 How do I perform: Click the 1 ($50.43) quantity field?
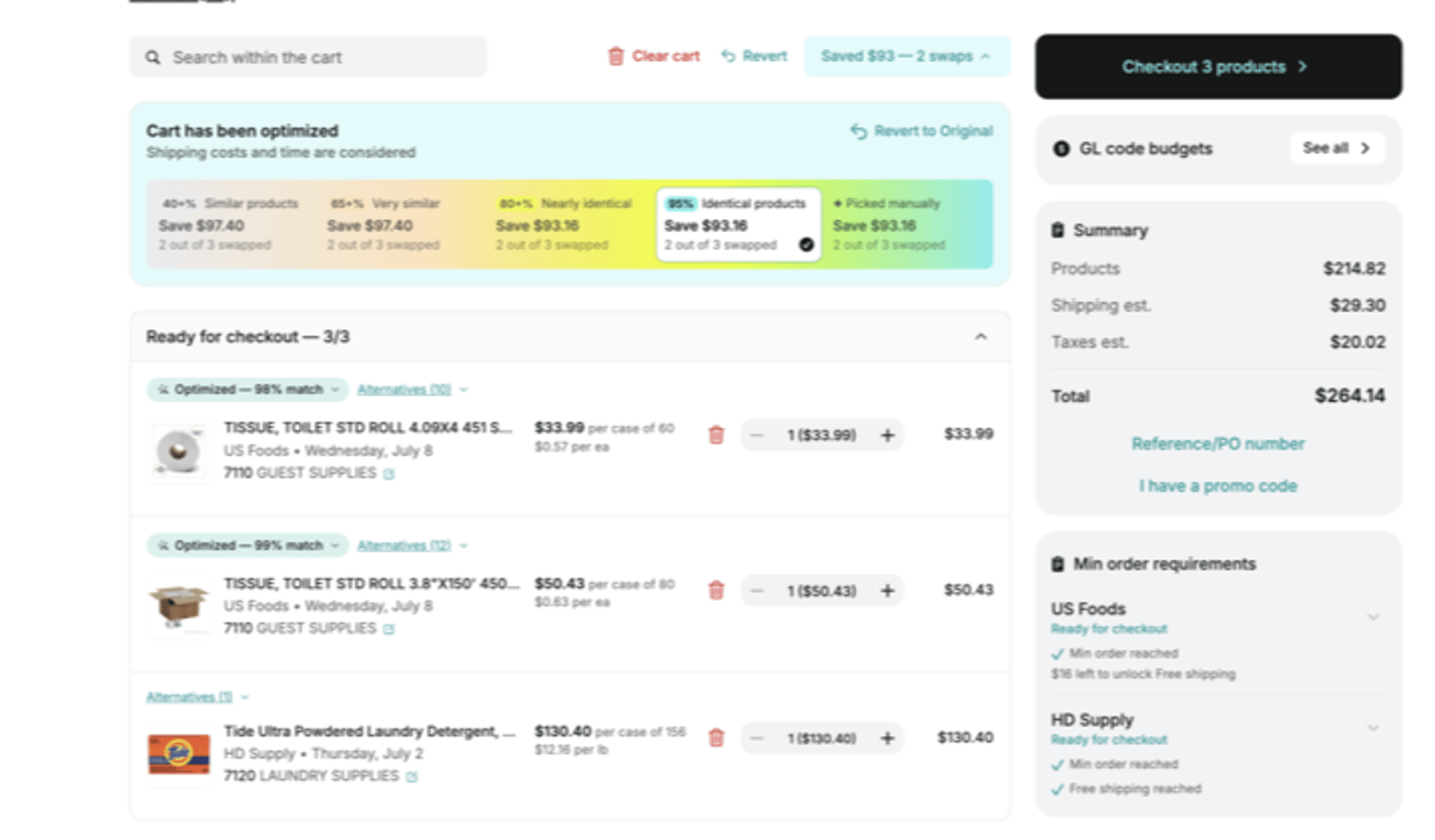(x=822, y=591)
